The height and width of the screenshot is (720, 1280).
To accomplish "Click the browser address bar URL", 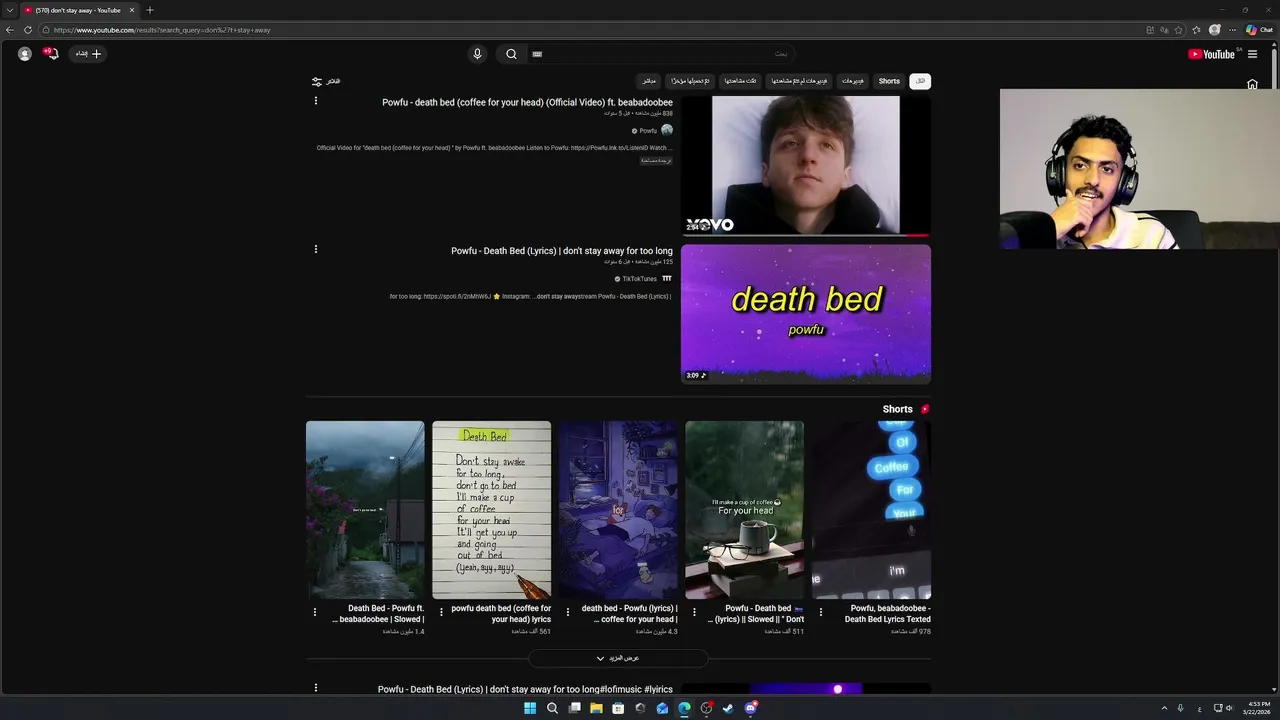I will pos(162,30).
